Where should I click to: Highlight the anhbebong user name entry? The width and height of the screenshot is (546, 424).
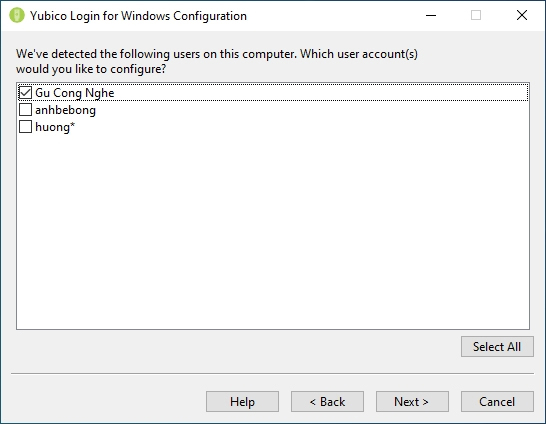(65, 110)
